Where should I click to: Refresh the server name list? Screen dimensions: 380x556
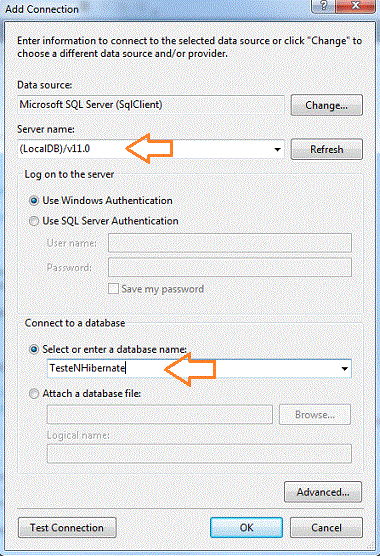326,149
